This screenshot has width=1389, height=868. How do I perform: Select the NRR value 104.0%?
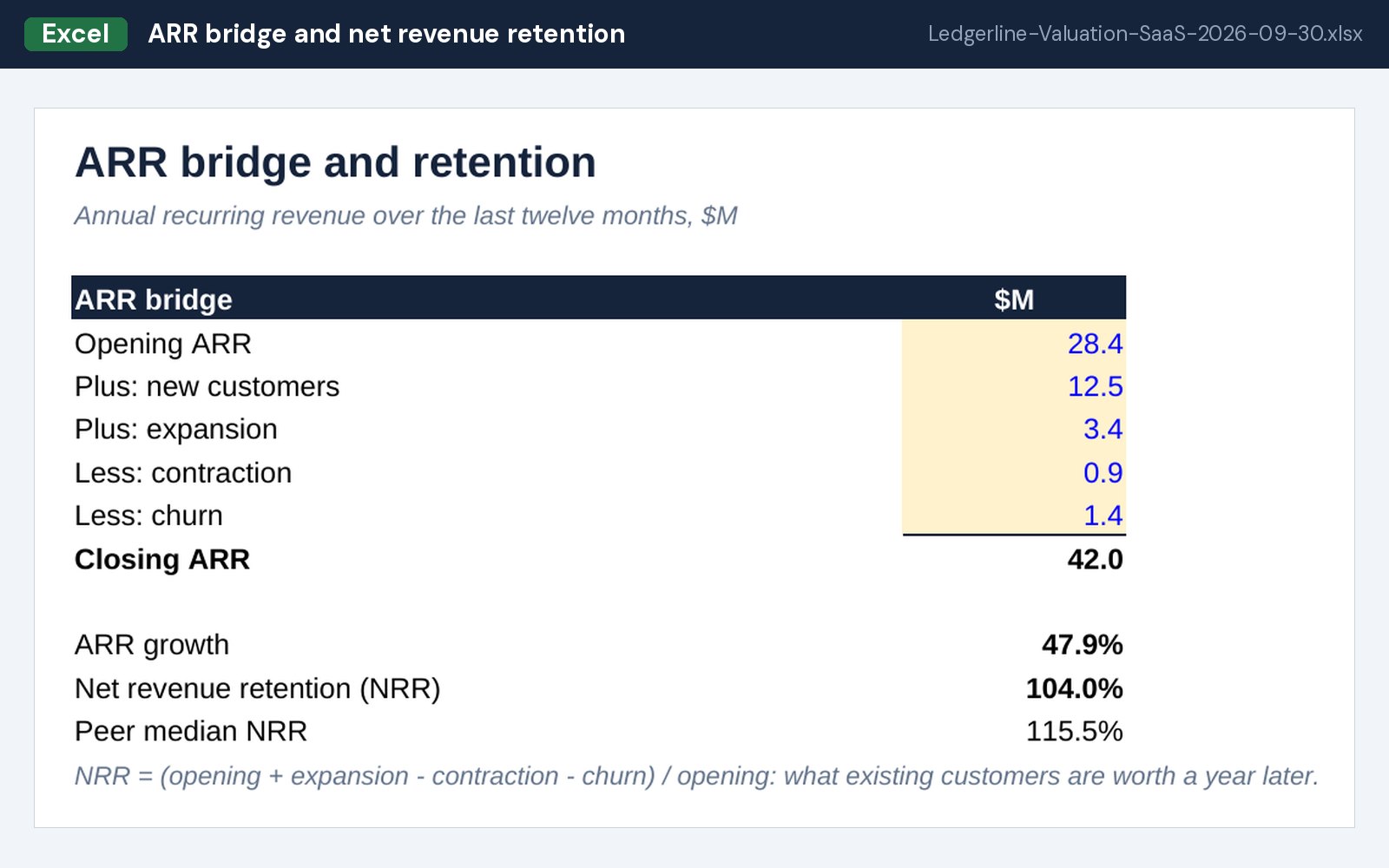[x=1074, y=688]
